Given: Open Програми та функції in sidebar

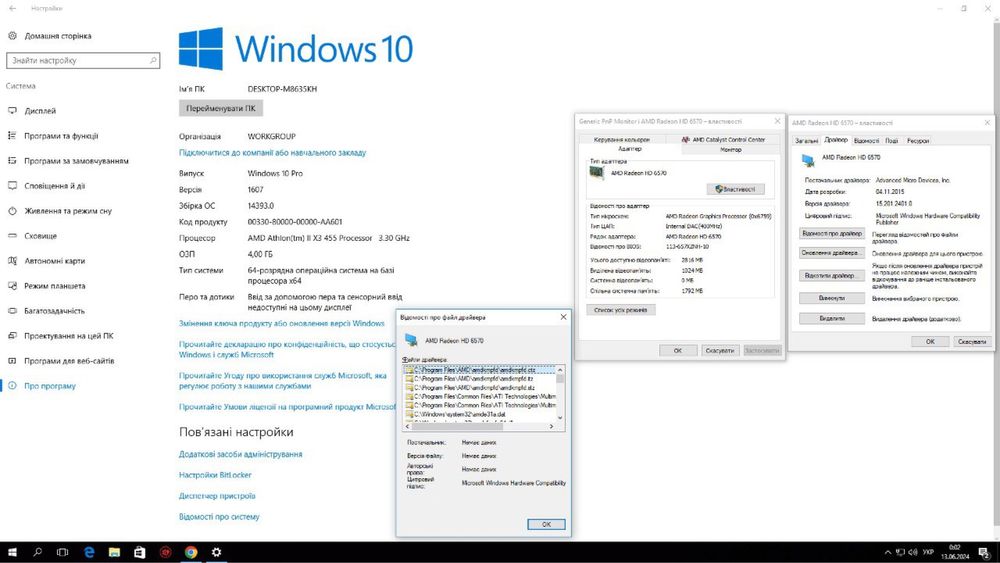Looking at the screenshot, I should click(61, 136).
